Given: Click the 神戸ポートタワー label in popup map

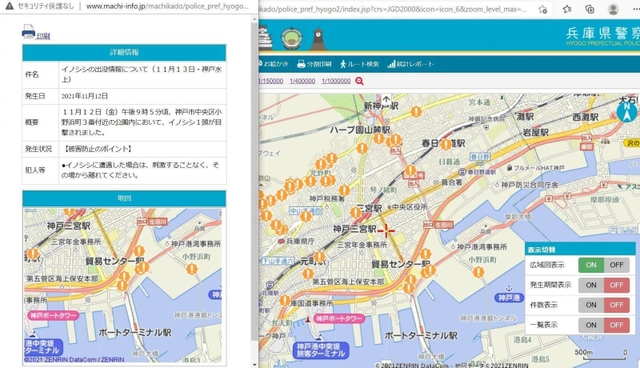Looking at the screenshot, I should 53,315.
